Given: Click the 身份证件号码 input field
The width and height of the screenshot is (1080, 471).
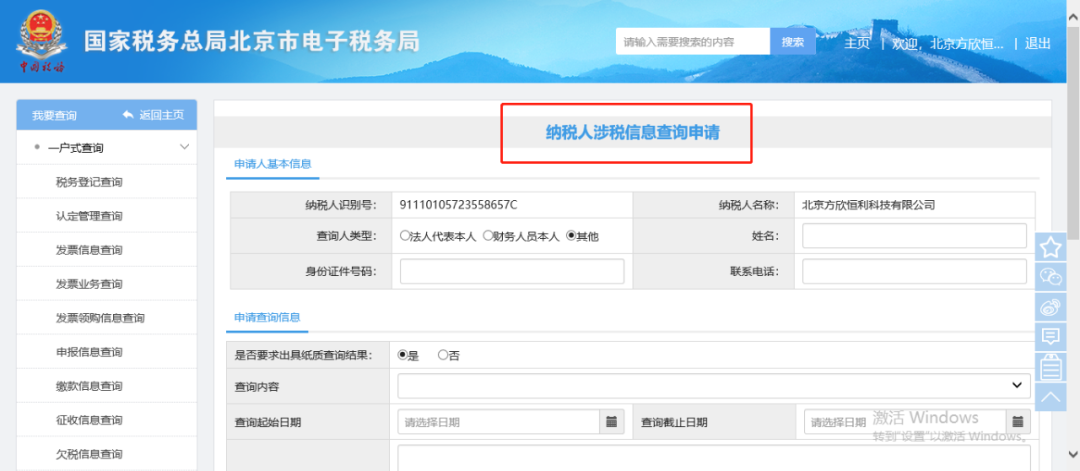Looking at the screenshot, I should point(512,271).
